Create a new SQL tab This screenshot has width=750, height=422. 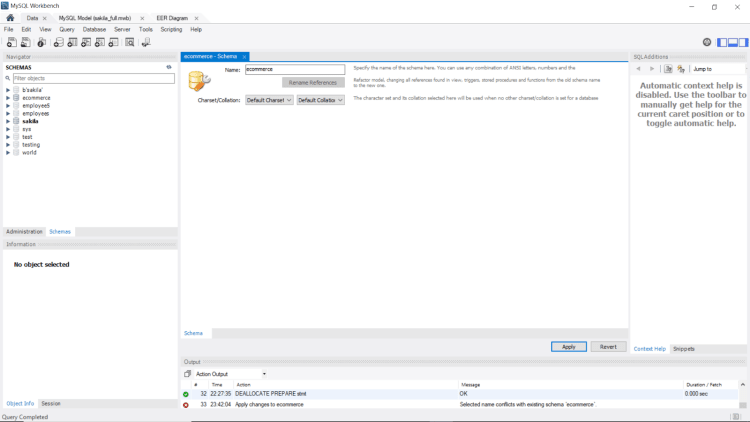click(11, 43)
